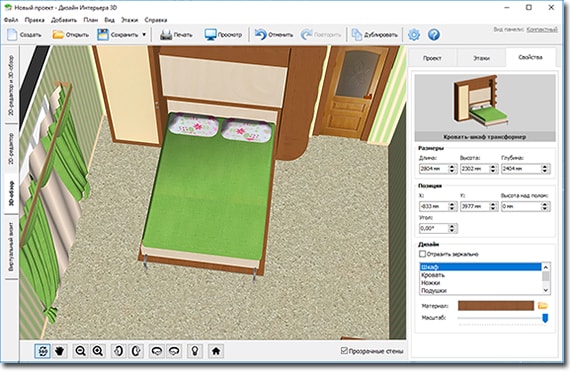Image resolution: width=570 pixels, height=371 pixels.
Task: Toggle Прозрачные стены checkbox
Action: [x=344, y=351]
